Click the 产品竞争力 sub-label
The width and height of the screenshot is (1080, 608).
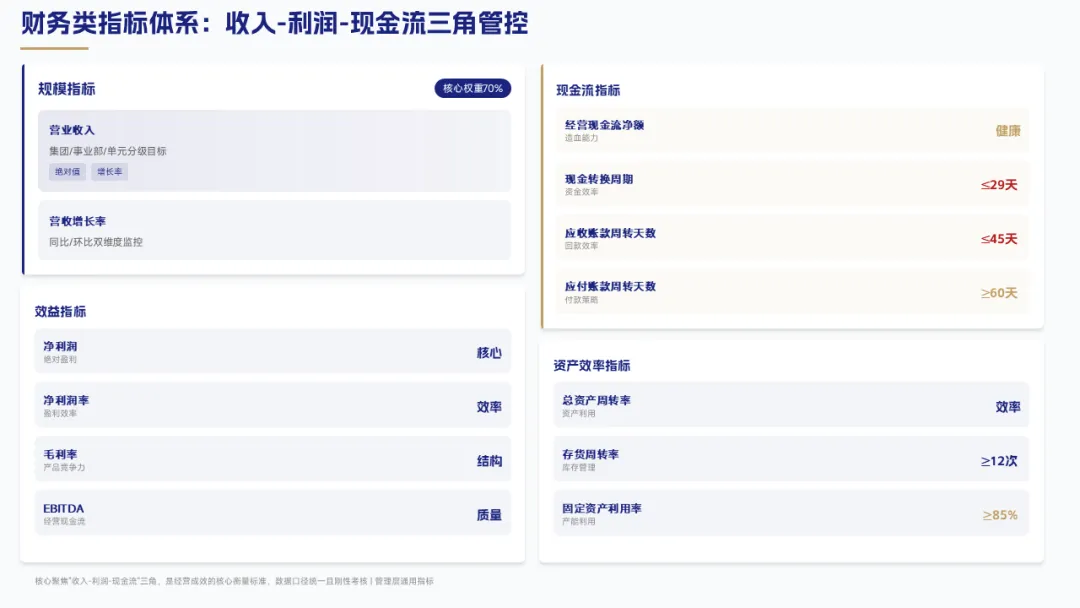tap(64, 468)
